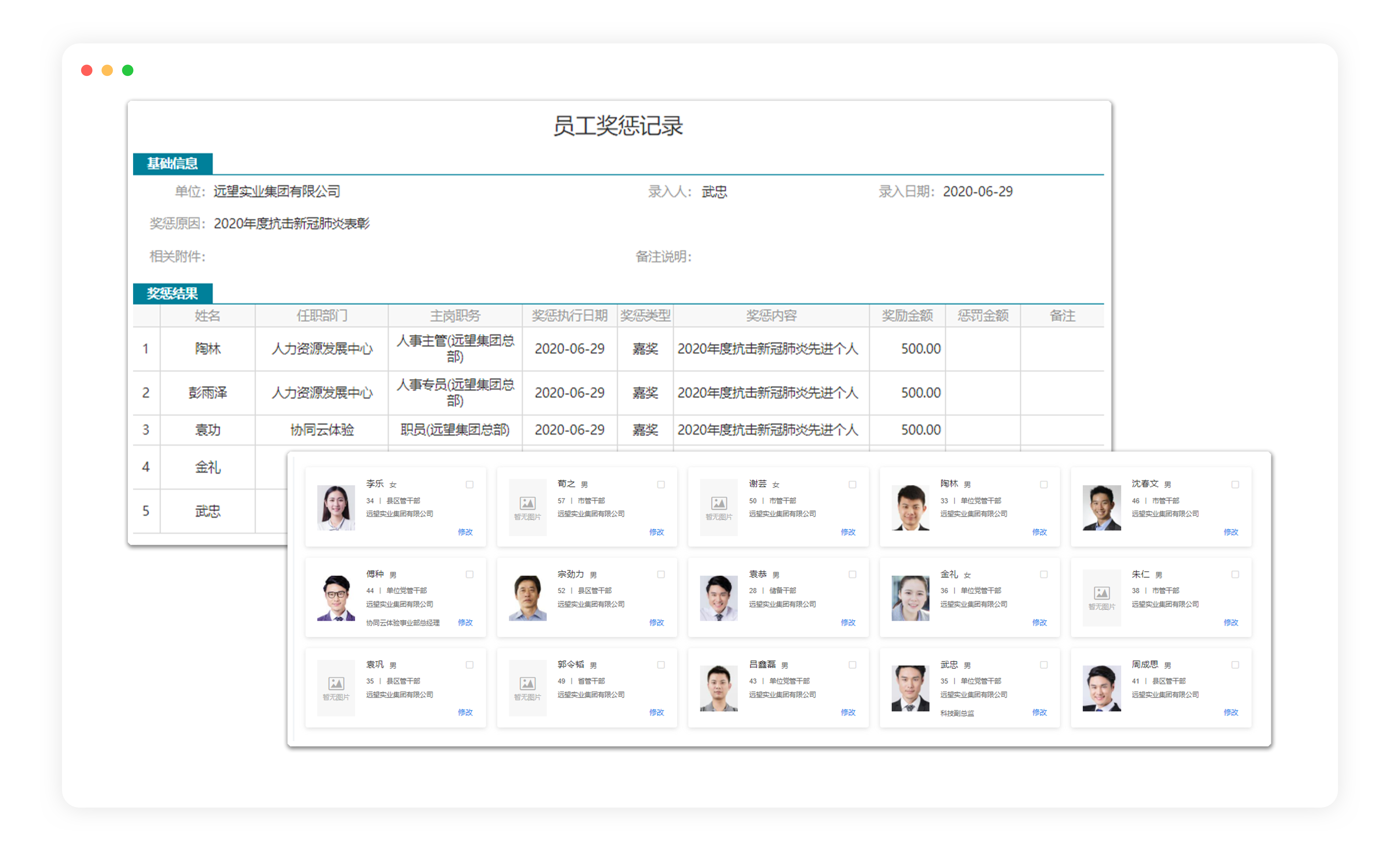Toggle the checkbox on 宗劲力's card
The width and height of the screenshot is (1400, 851).
click(661, 574)
